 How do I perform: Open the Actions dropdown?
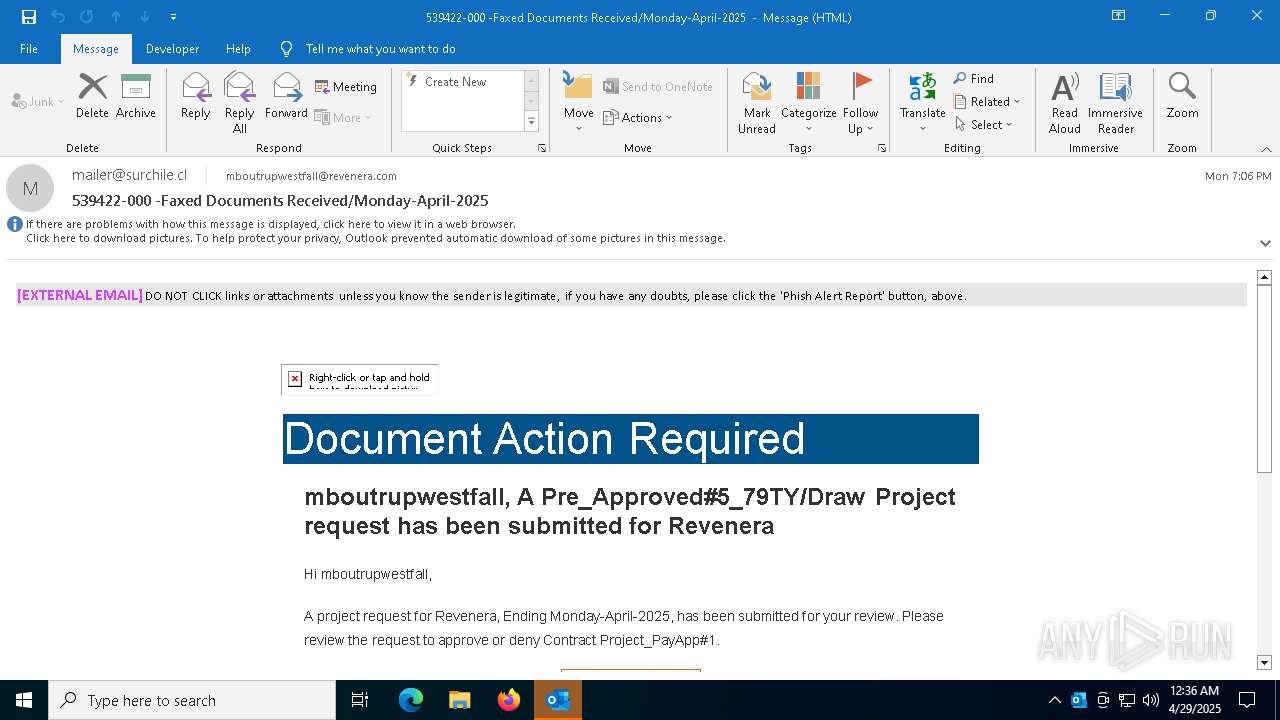[638, 117]
